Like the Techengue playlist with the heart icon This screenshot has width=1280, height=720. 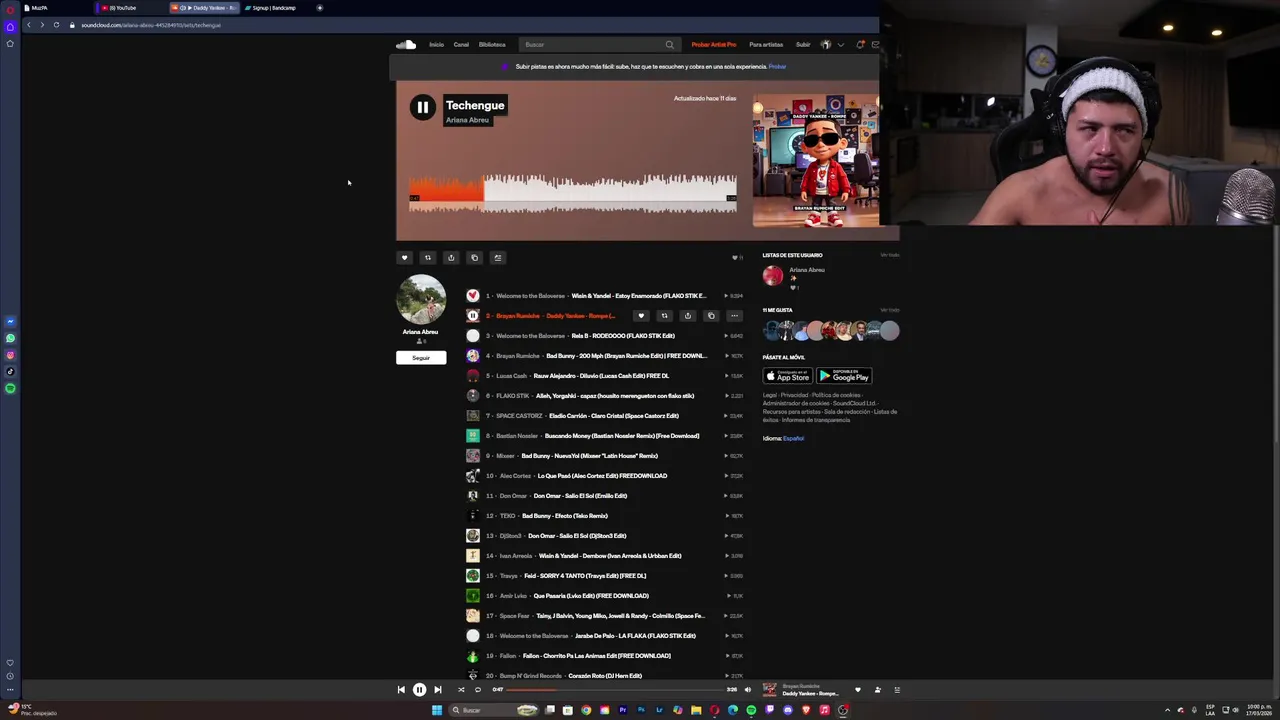[x=405, y=257]
